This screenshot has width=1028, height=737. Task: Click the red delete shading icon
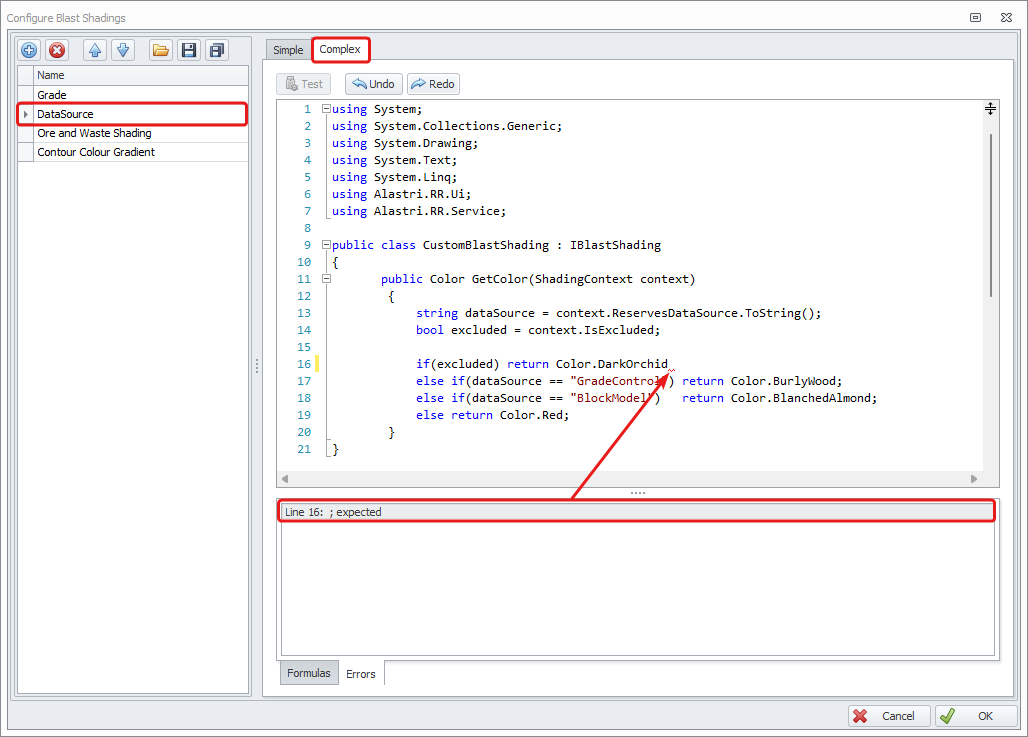[x=57, y=50]
